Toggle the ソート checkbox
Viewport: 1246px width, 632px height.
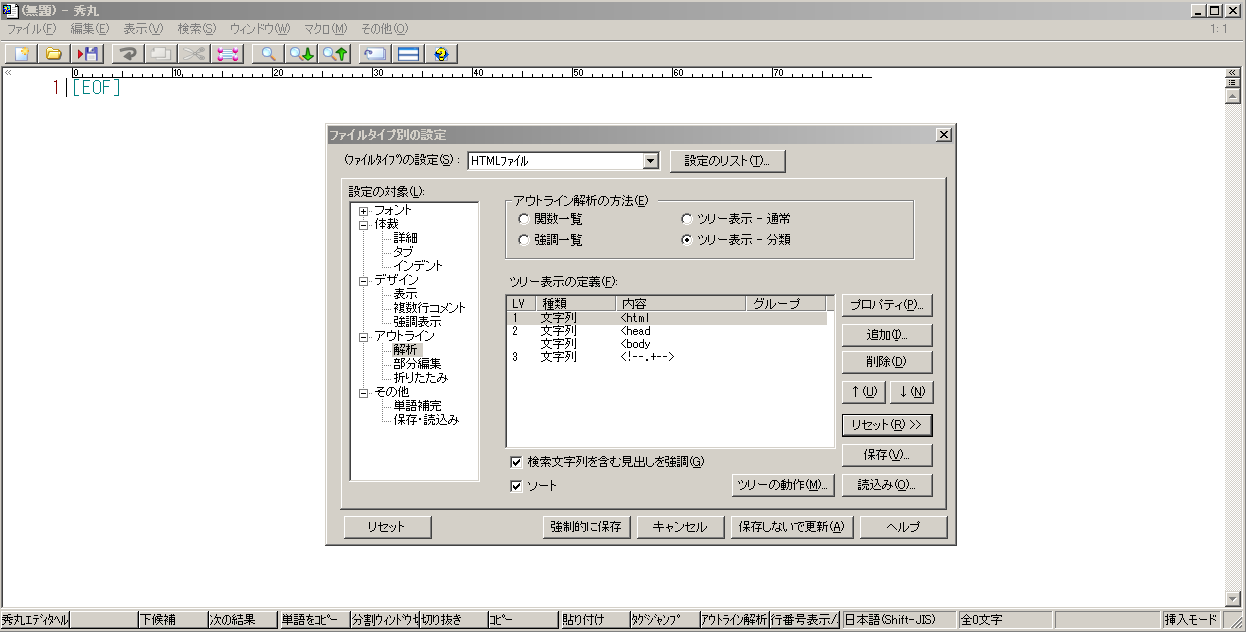tap(533, 486)
